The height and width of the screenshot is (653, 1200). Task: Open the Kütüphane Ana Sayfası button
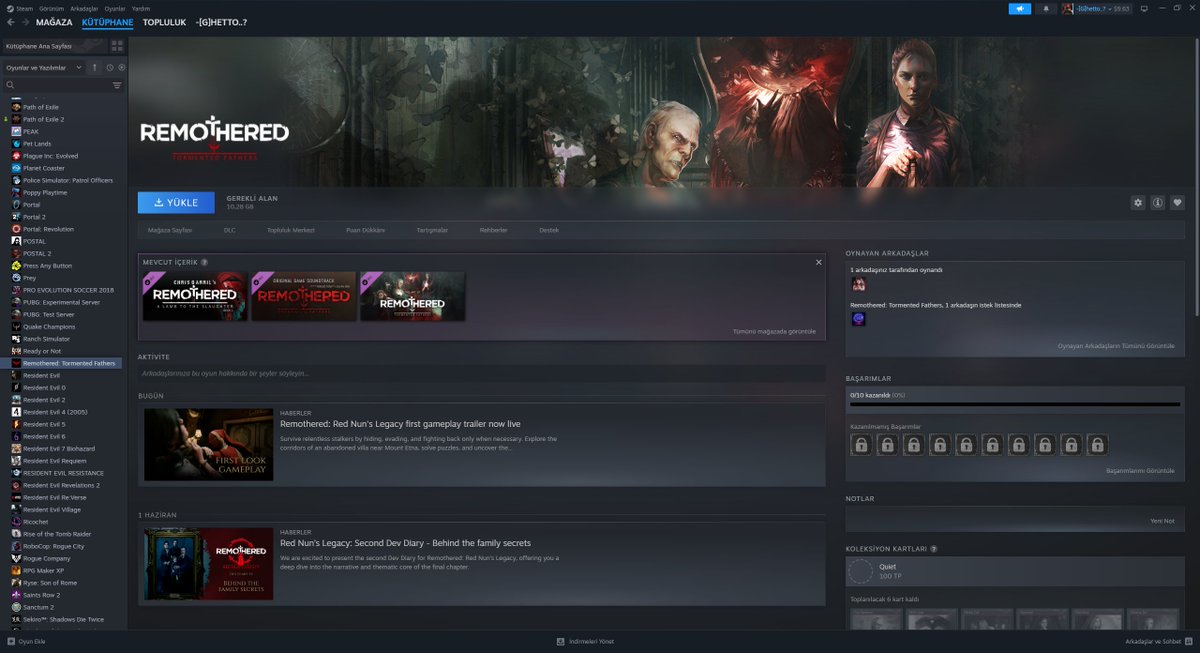click(x=54, y=46)
